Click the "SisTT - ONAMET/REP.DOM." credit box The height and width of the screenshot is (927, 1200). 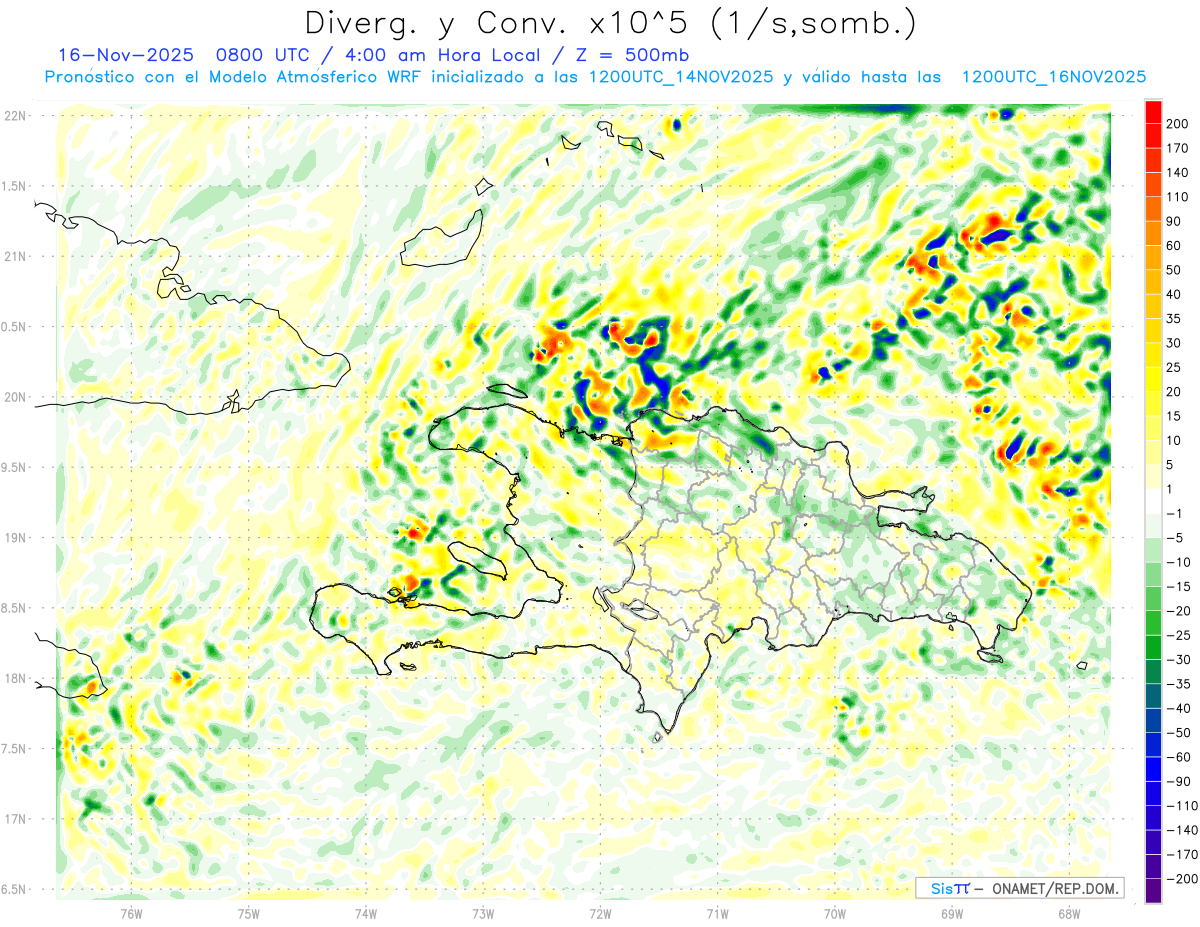[x=1019, y=888]
